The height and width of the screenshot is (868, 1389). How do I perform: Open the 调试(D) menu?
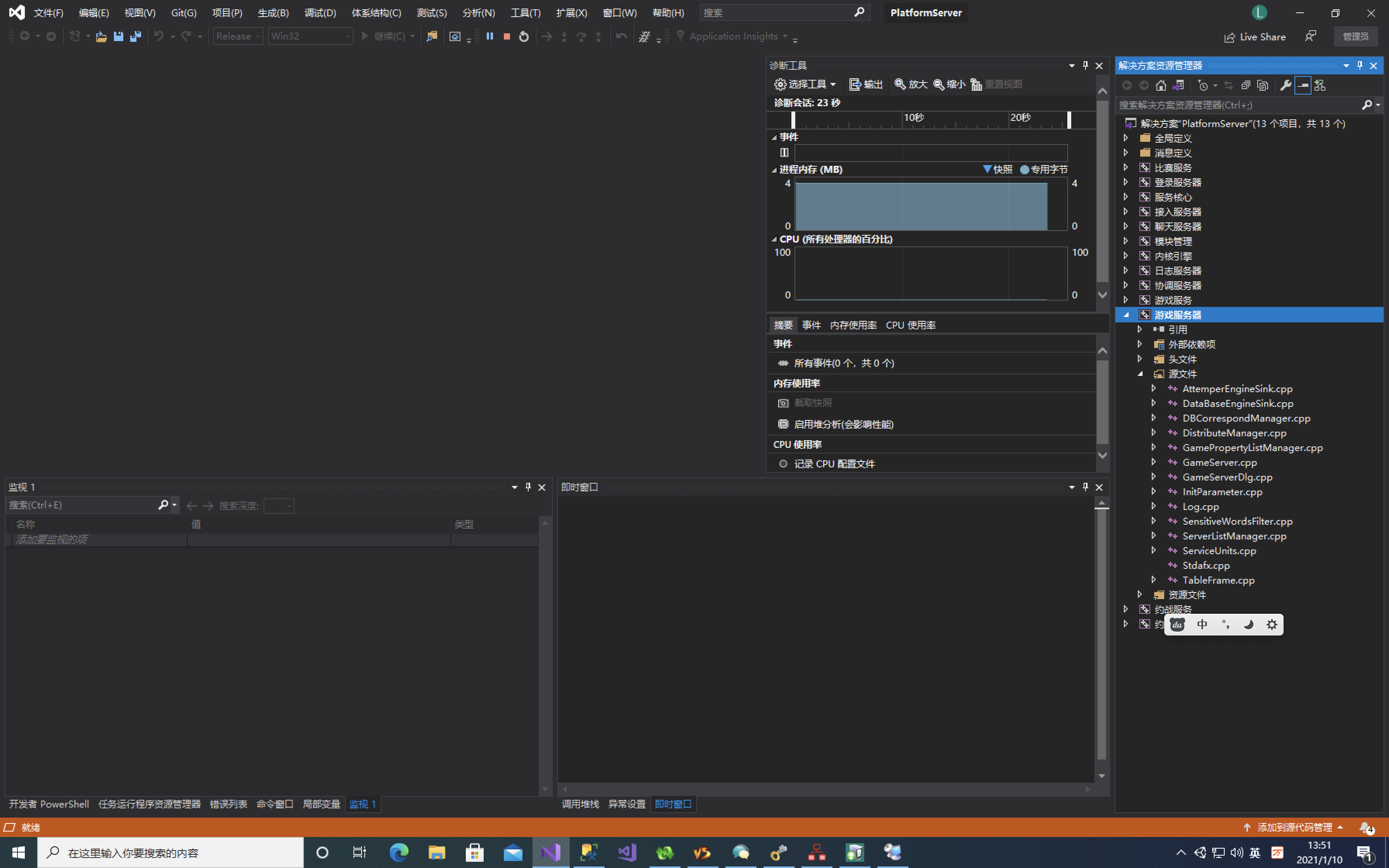point(320,13)
